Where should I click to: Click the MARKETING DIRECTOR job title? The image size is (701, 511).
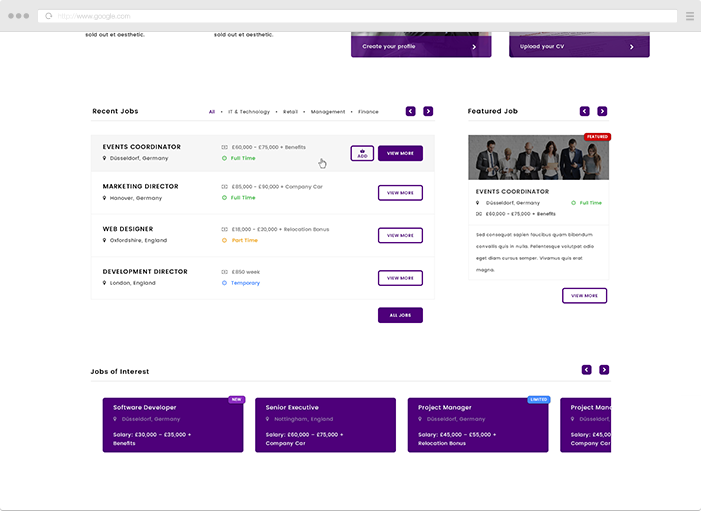[140, 186]
